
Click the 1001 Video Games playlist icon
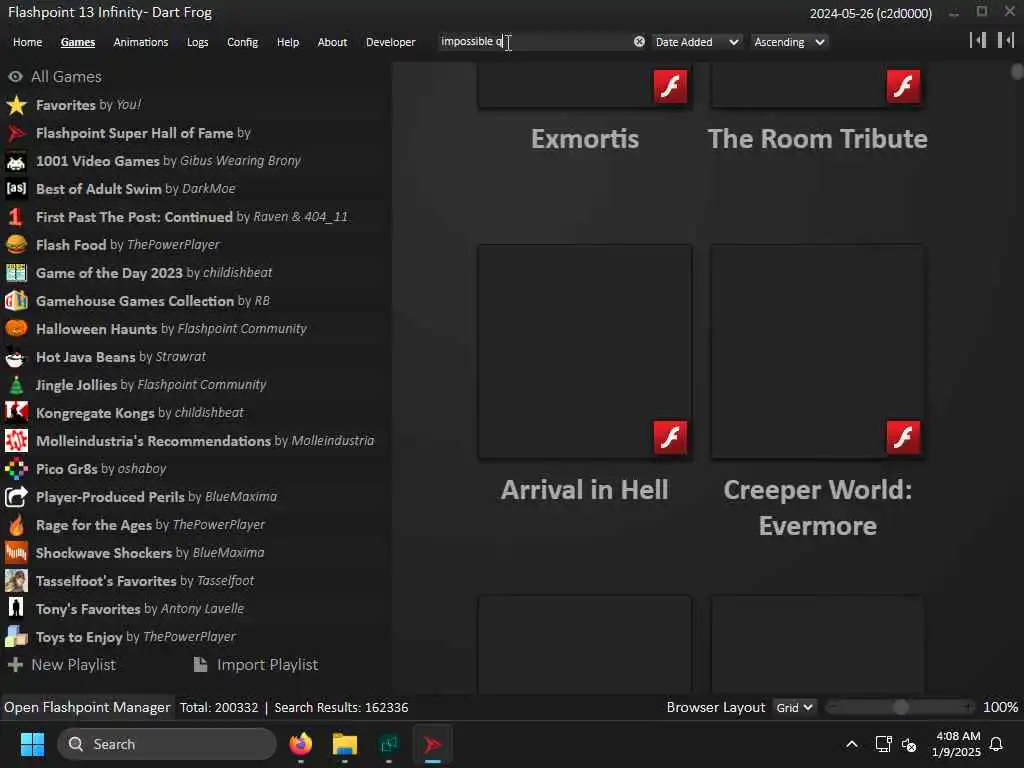tap(16, 161)
